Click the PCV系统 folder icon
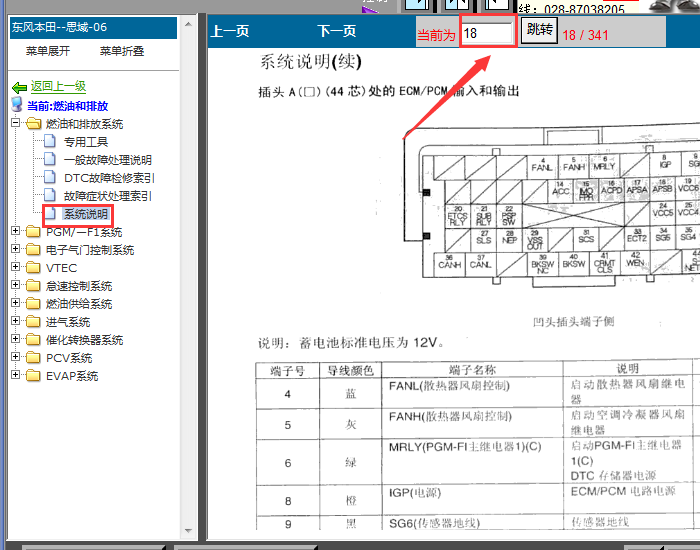 [x=33, y=358]
